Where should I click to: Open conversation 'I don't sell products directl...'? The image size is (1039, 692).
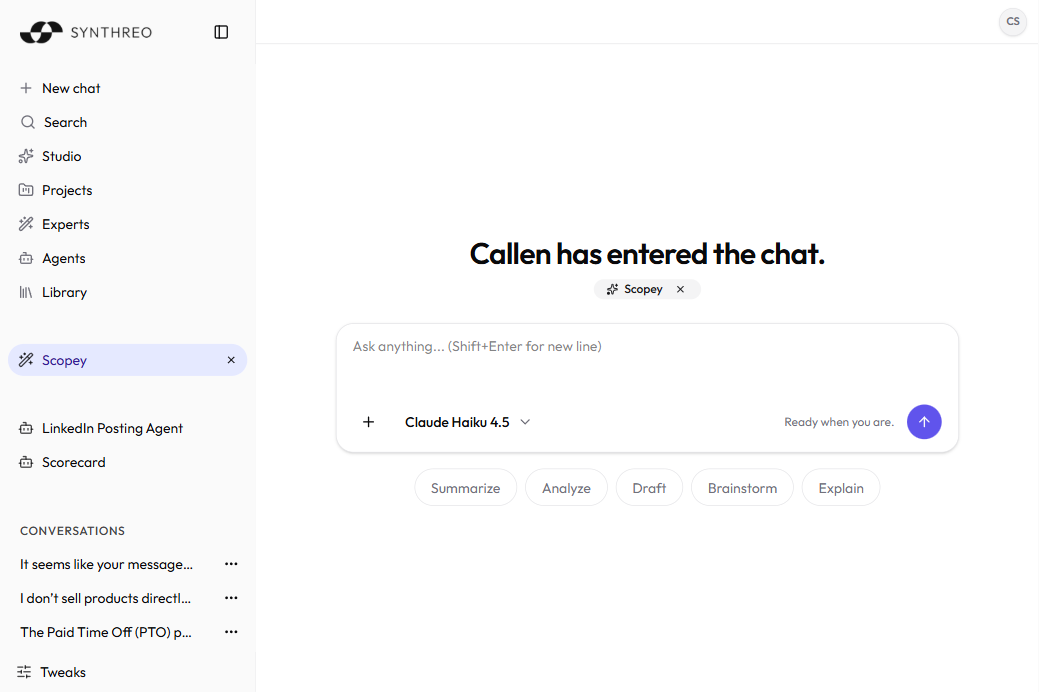(x=105, y=599)
